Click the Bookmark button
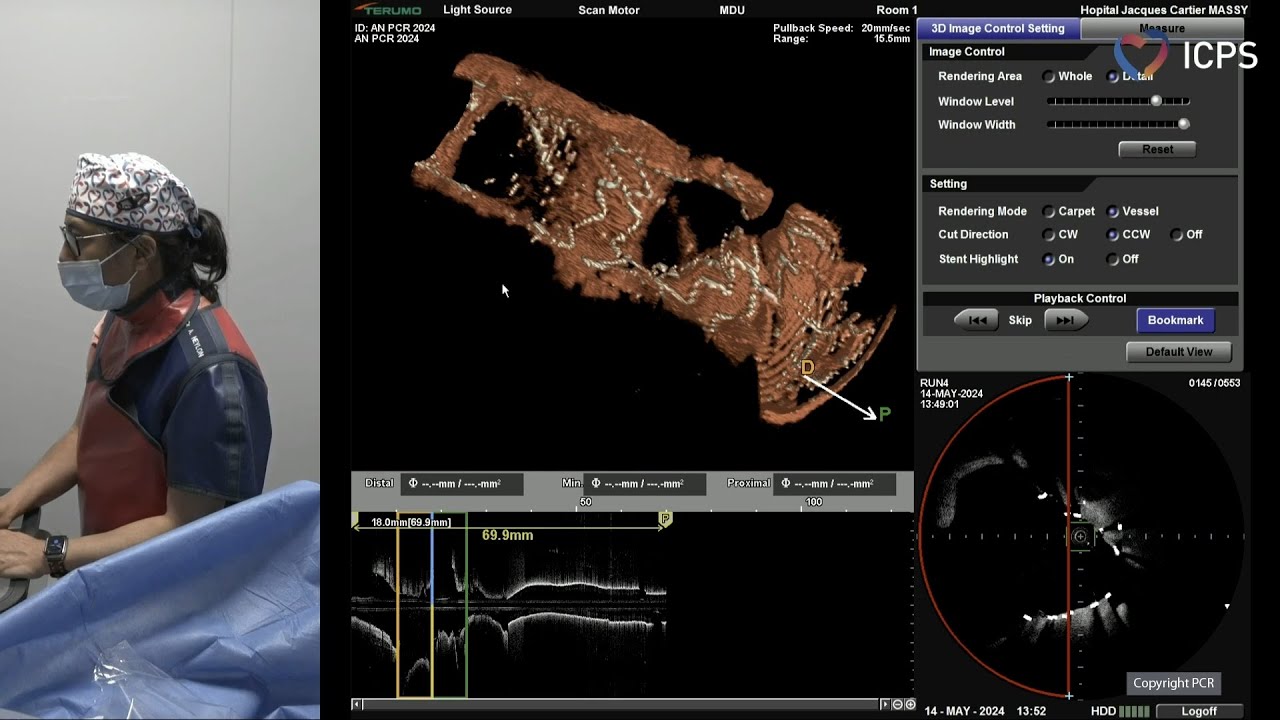The image size is (1280, 720). pyautogui.click(x=1175, y=320)
